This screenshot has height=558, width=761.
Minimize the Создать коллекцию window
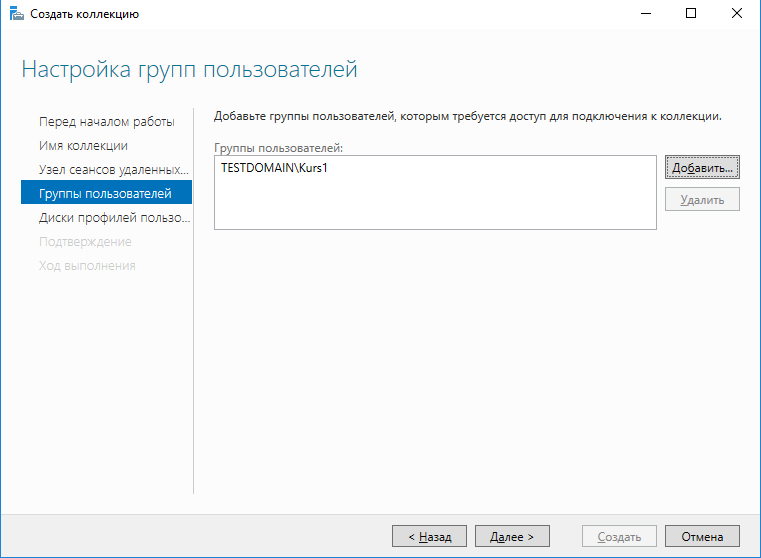[x=645, y=14]
